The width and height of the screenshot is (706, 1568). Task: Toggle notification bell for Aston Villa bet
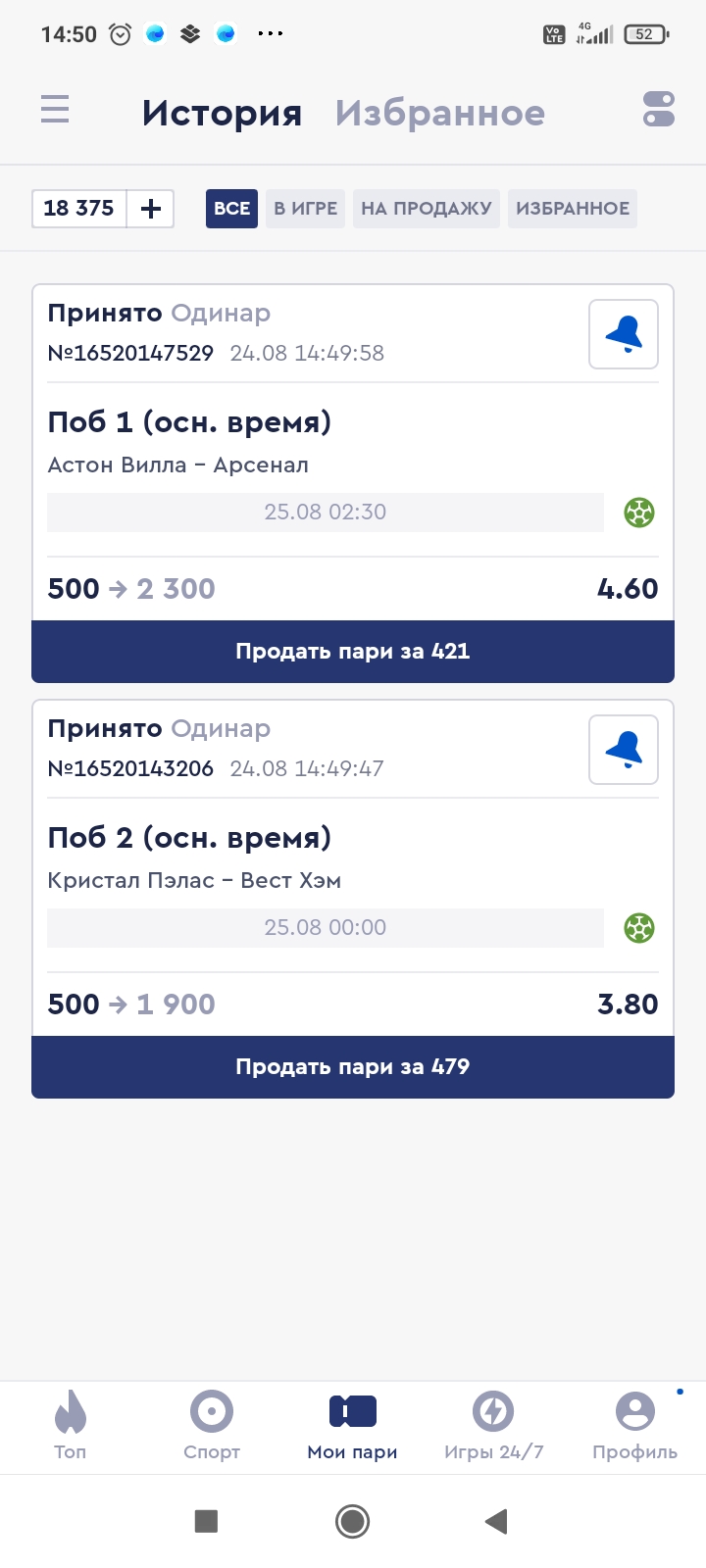pos(624,334)
